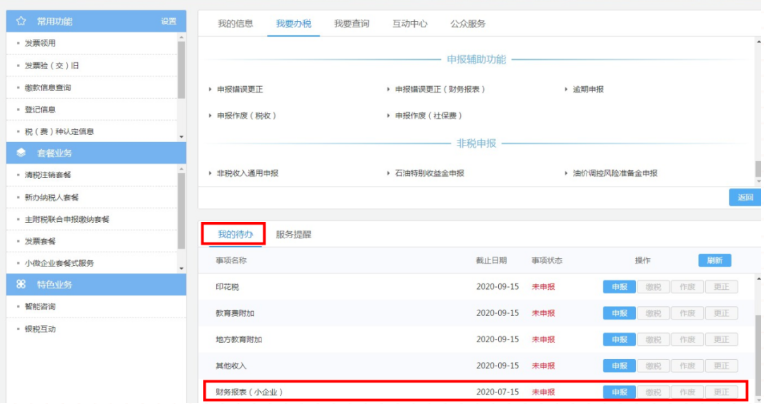This screenshot has width=764, height=404.
Task: Switch to the 互动中心 tab
Action: pyautogui.click(x=410, y=23)
